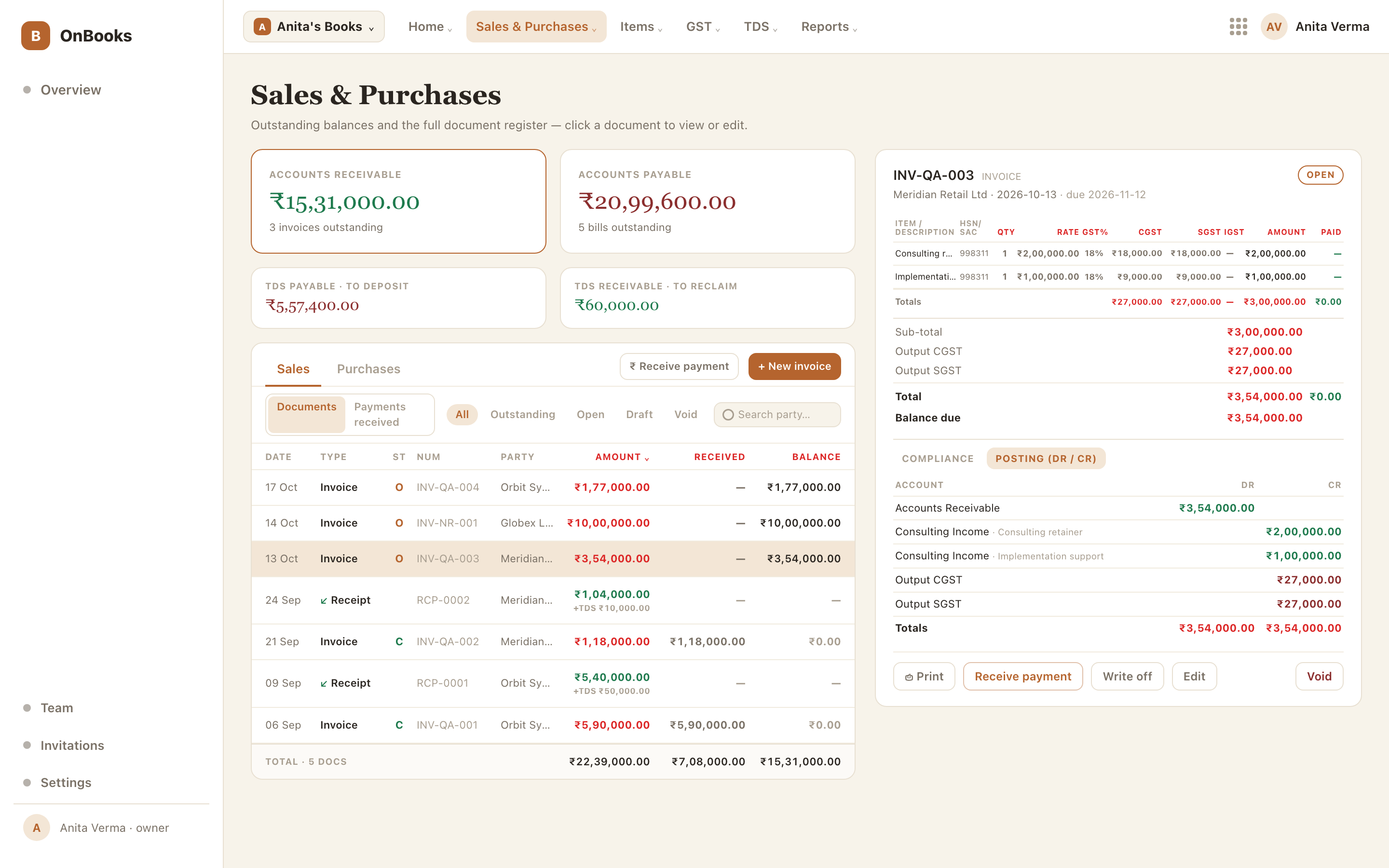Open the RCP-0001 receipt row
This screenshot has height=868, width=1389.
coord(553,683)
